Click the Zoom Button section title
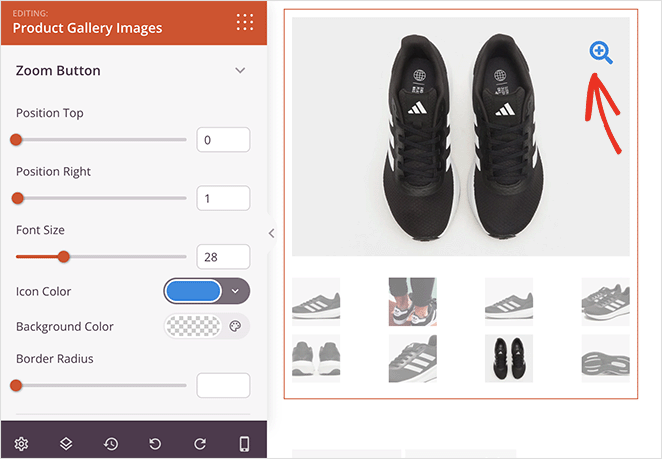Viewport: 662px width, 459px height. [x=58, y=71]
